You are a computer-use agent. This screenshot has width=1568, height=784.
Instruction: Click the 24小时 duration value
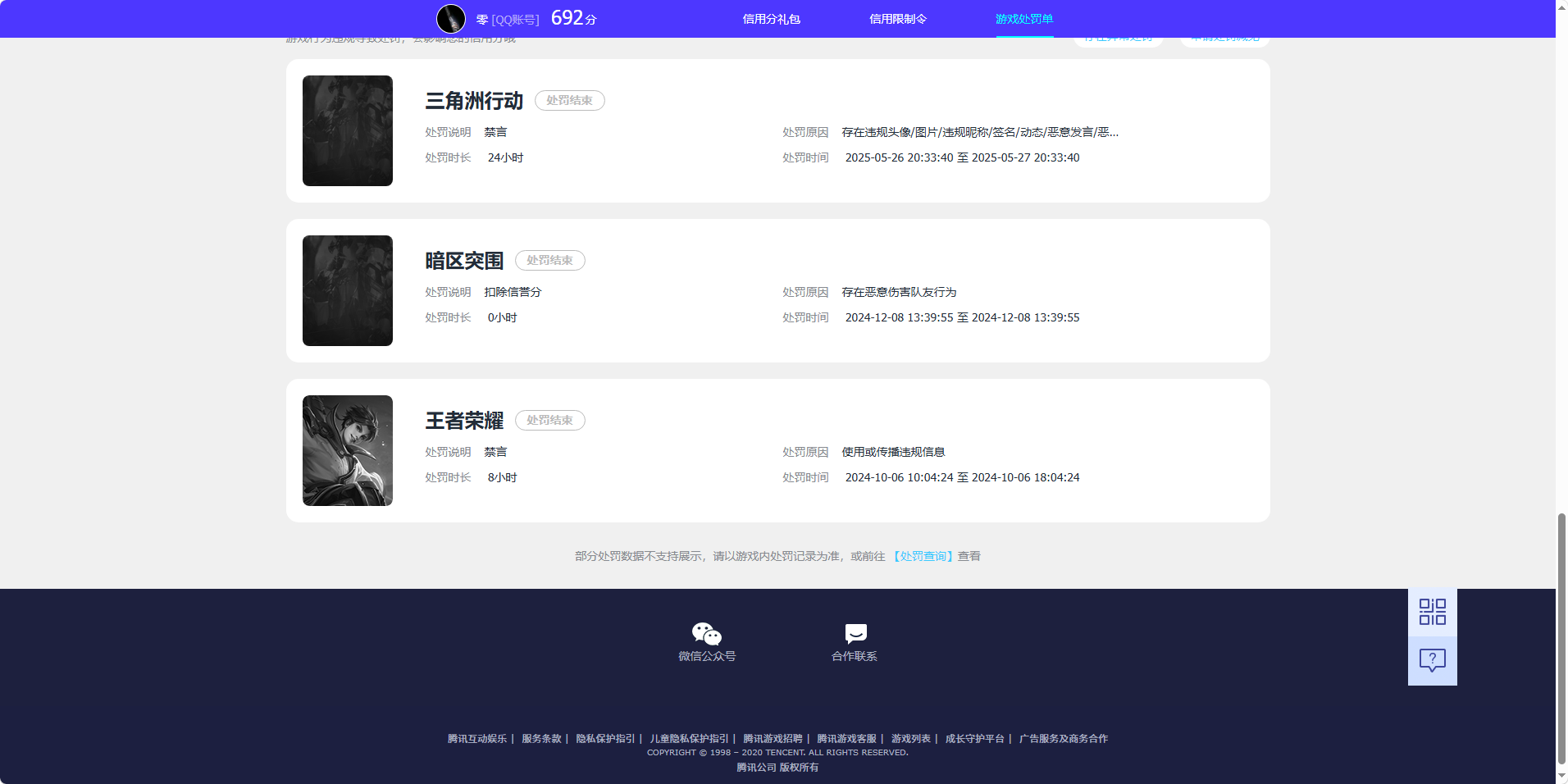point(505,157)
